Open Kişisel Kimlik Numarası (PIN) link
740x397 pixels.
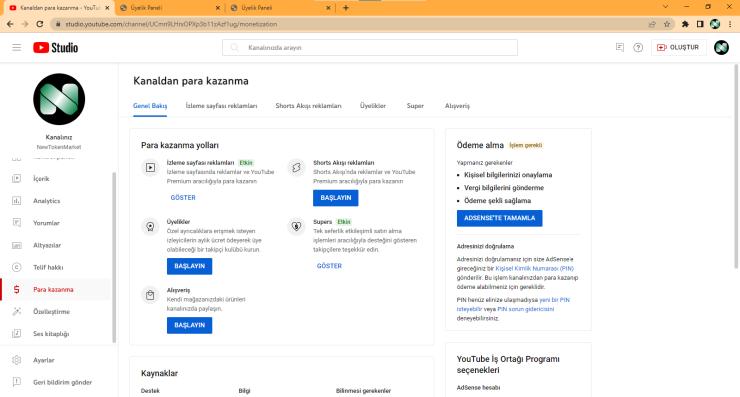535,268
